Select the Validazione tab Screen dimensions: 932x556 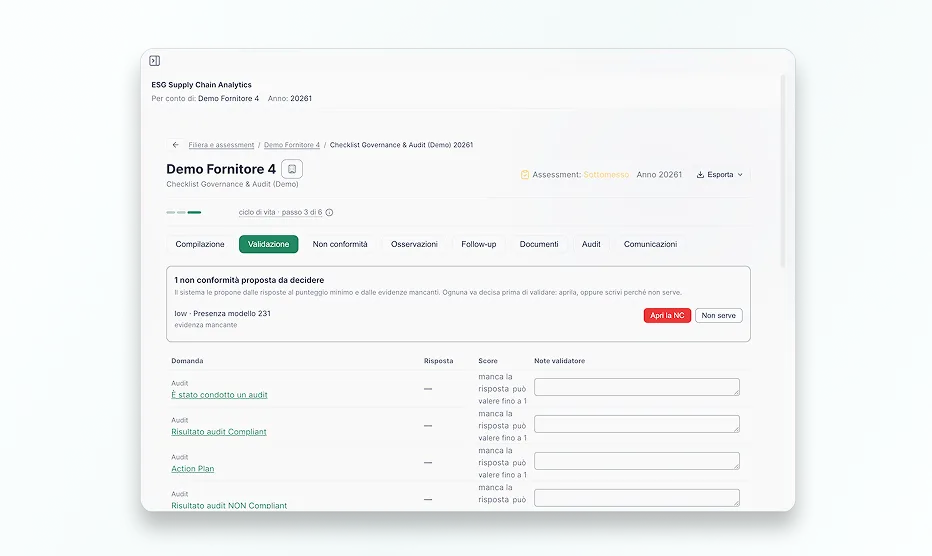(x=269, y=244)
